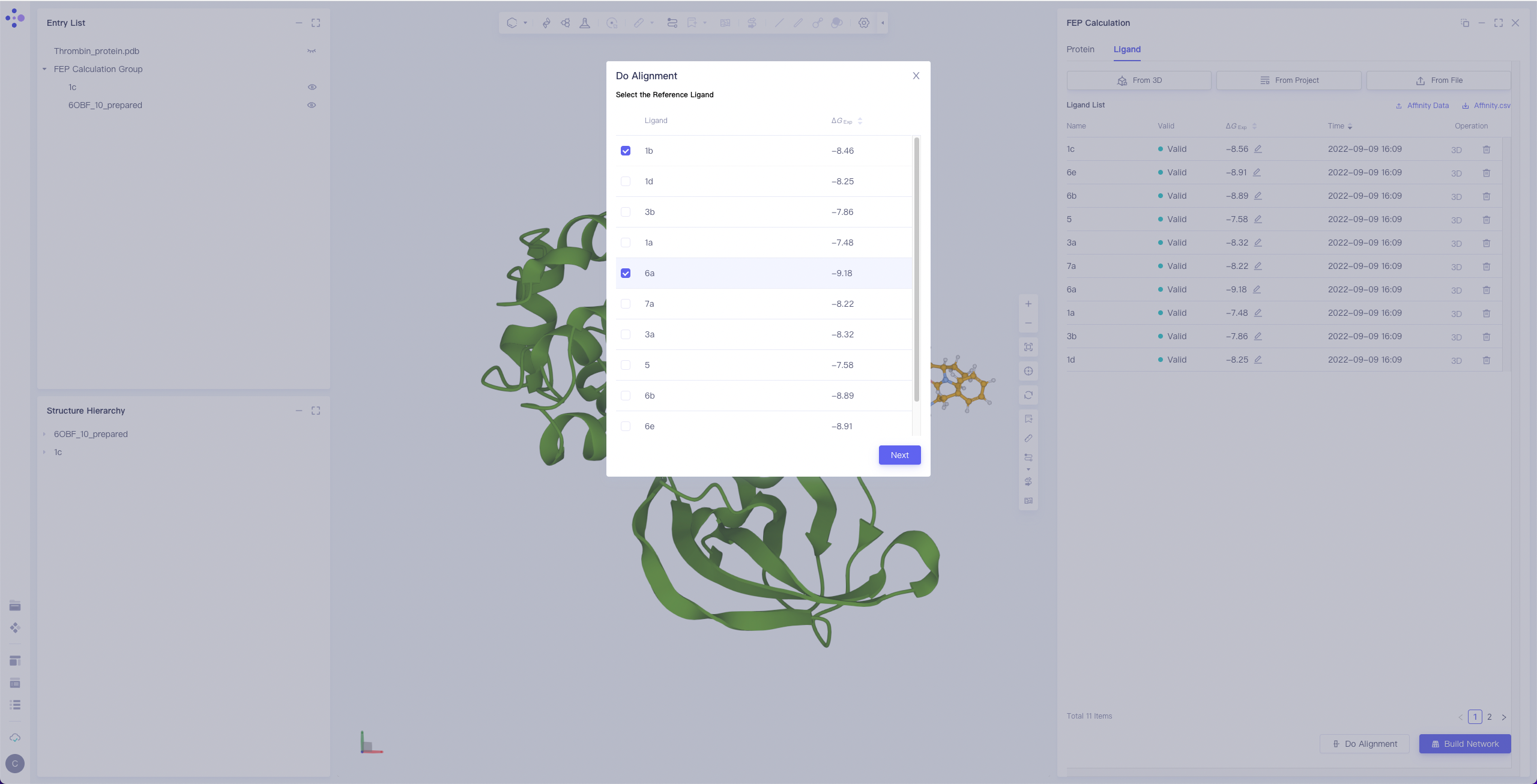Click From Project button
Screen dimensions: 1537x784
click(1288, 80)
